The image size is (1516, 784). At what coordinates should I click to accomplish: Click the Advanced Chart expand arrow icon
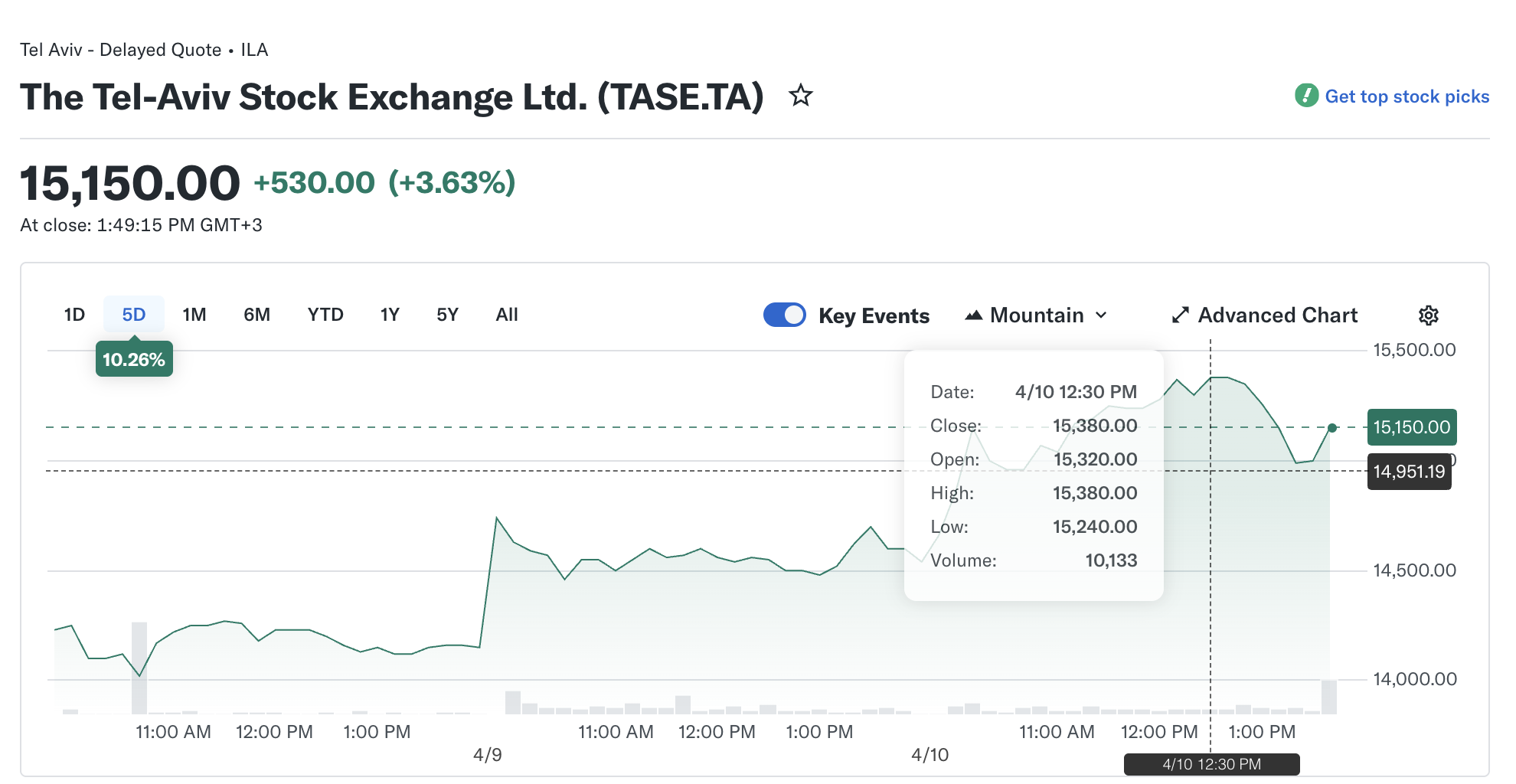coord(1180,315)
